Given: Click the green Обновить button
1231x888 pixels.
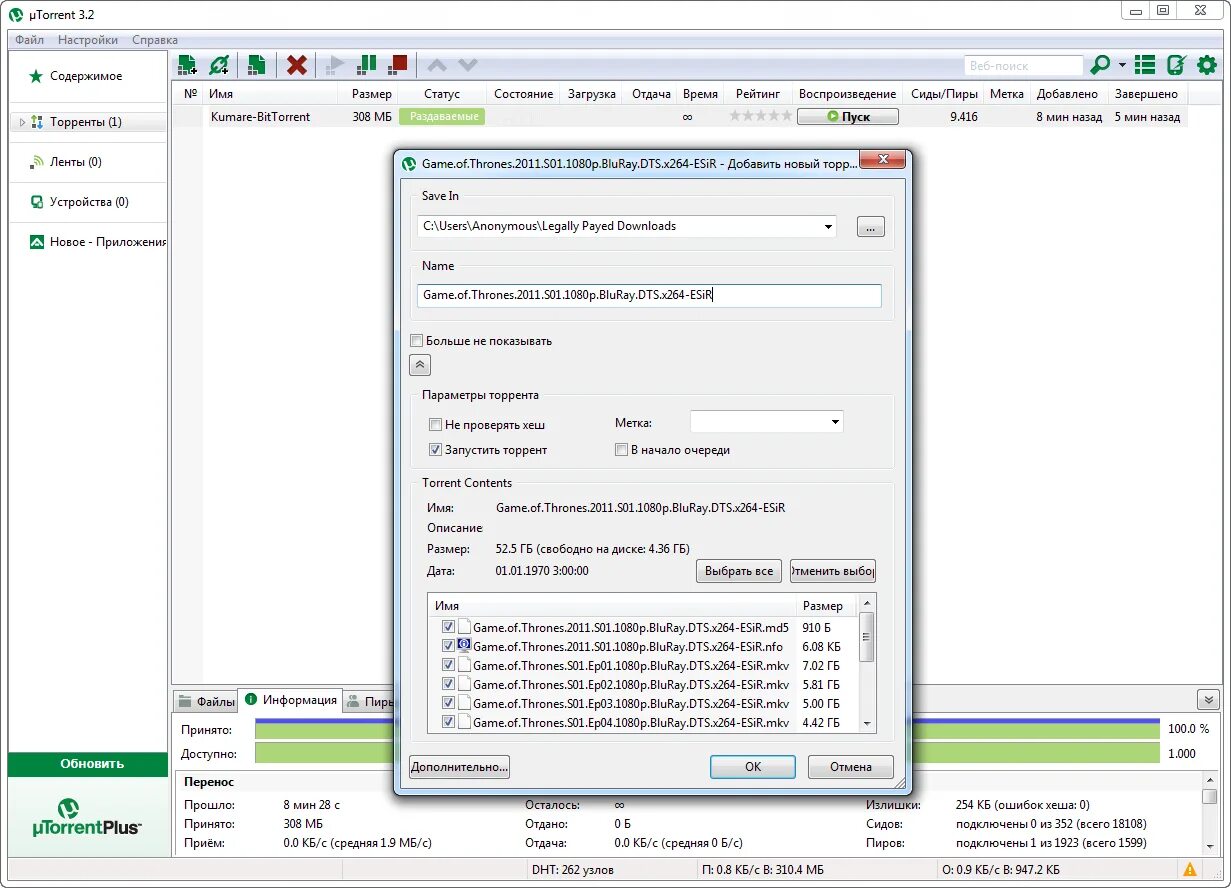Looking at the screenshot, I should tap(88, 764).
